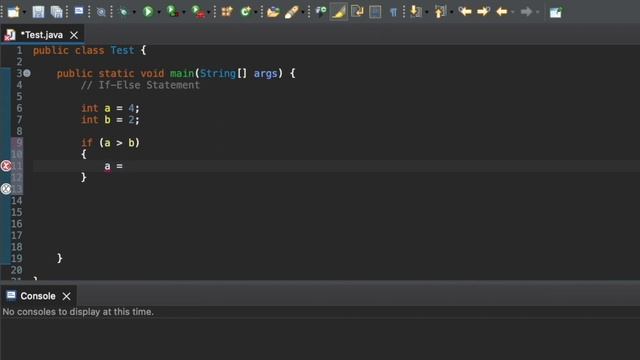Click the comment '// If-Else Statement'
Image resolution: width=640 pixels, height=360 pixels.
(140, 85)
